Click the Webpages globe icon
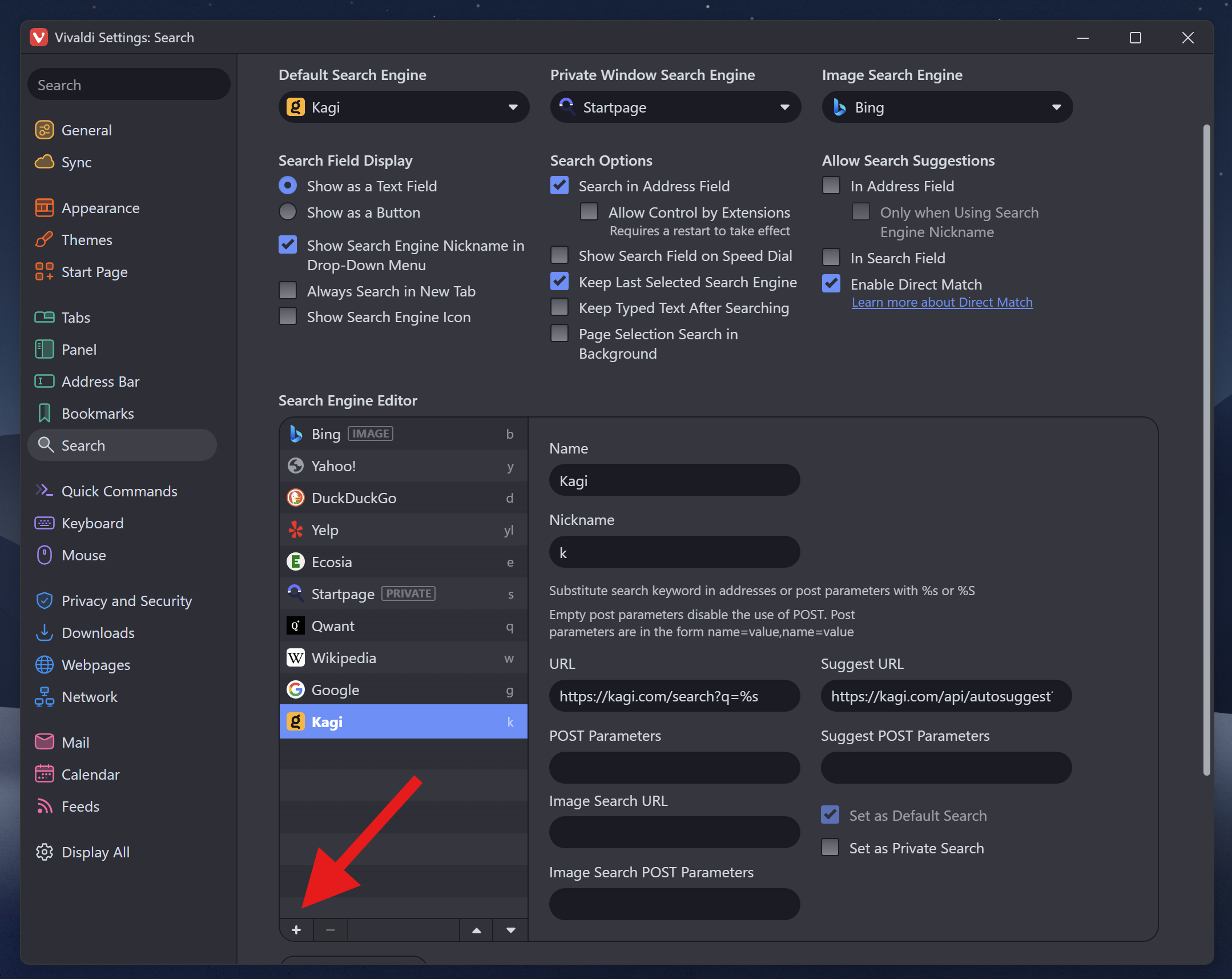This screenshot has height=979, width=1232. pyautogui.click(x=45, y=664)
